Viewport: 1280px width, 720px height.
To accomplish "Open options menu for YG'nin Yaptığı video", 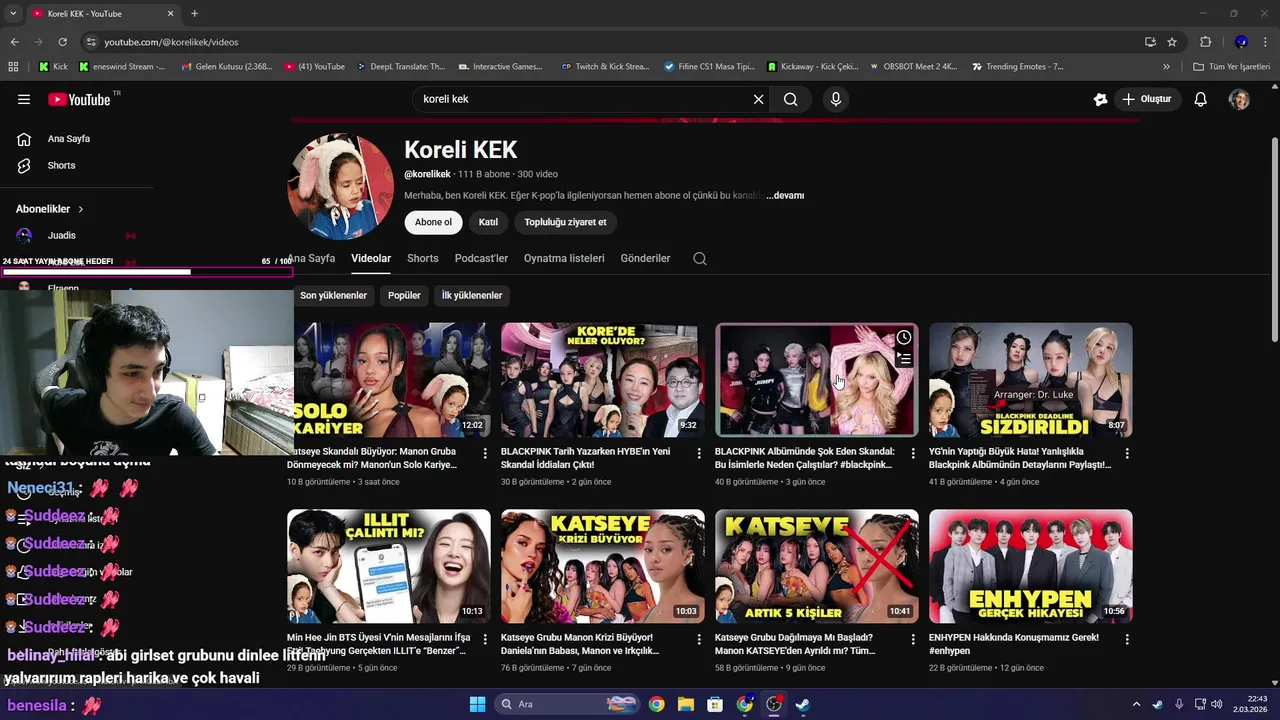I will (1127, 453).
